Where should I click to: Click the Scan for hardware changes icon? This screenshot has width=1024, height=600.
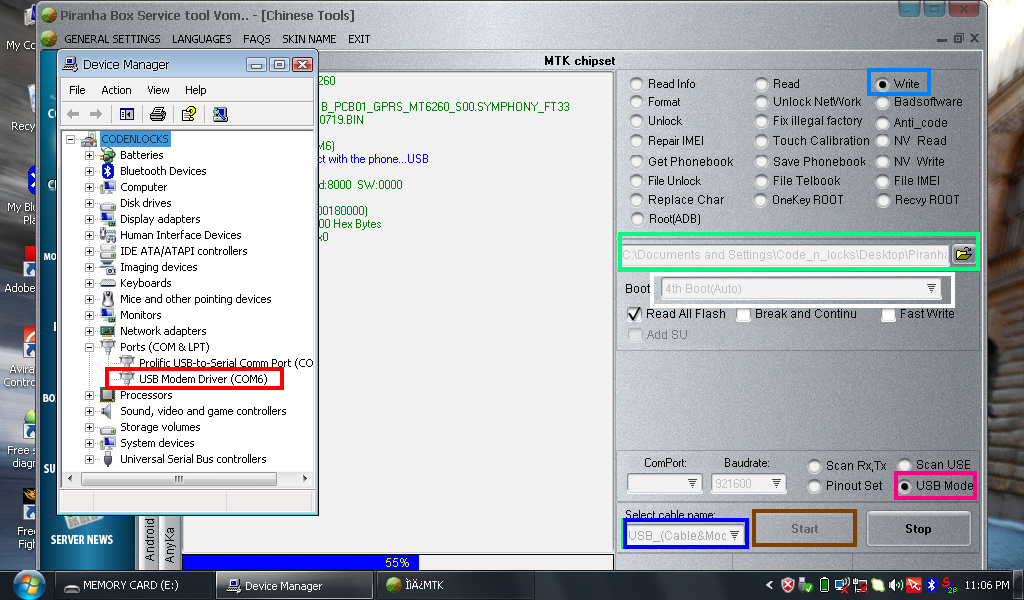pyautogui.click(x=220, y=114)
